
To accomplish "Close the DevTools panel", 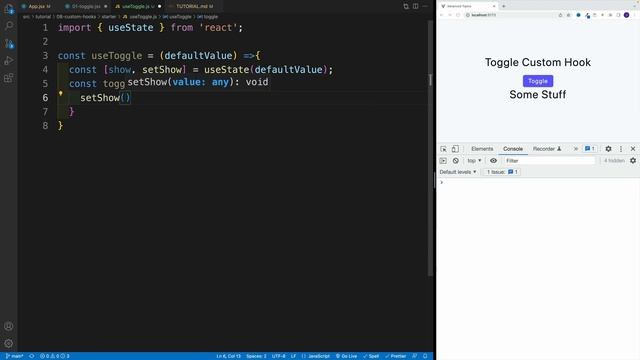I will pos(633,149).
